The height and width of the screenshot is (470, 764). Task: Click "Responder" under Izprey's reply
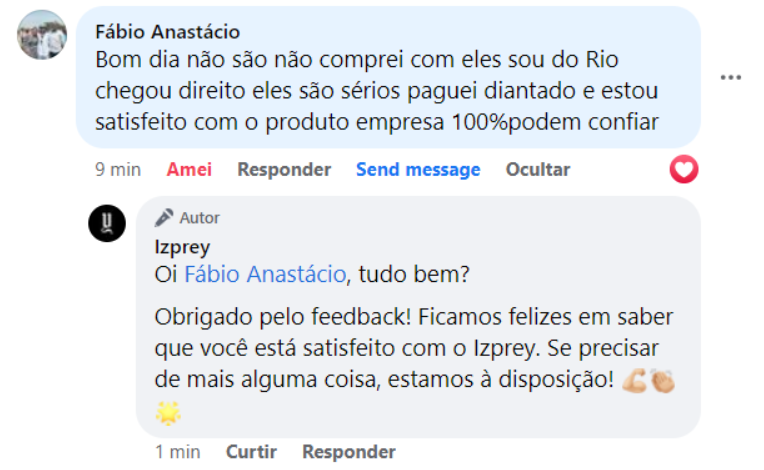(349, 452)
